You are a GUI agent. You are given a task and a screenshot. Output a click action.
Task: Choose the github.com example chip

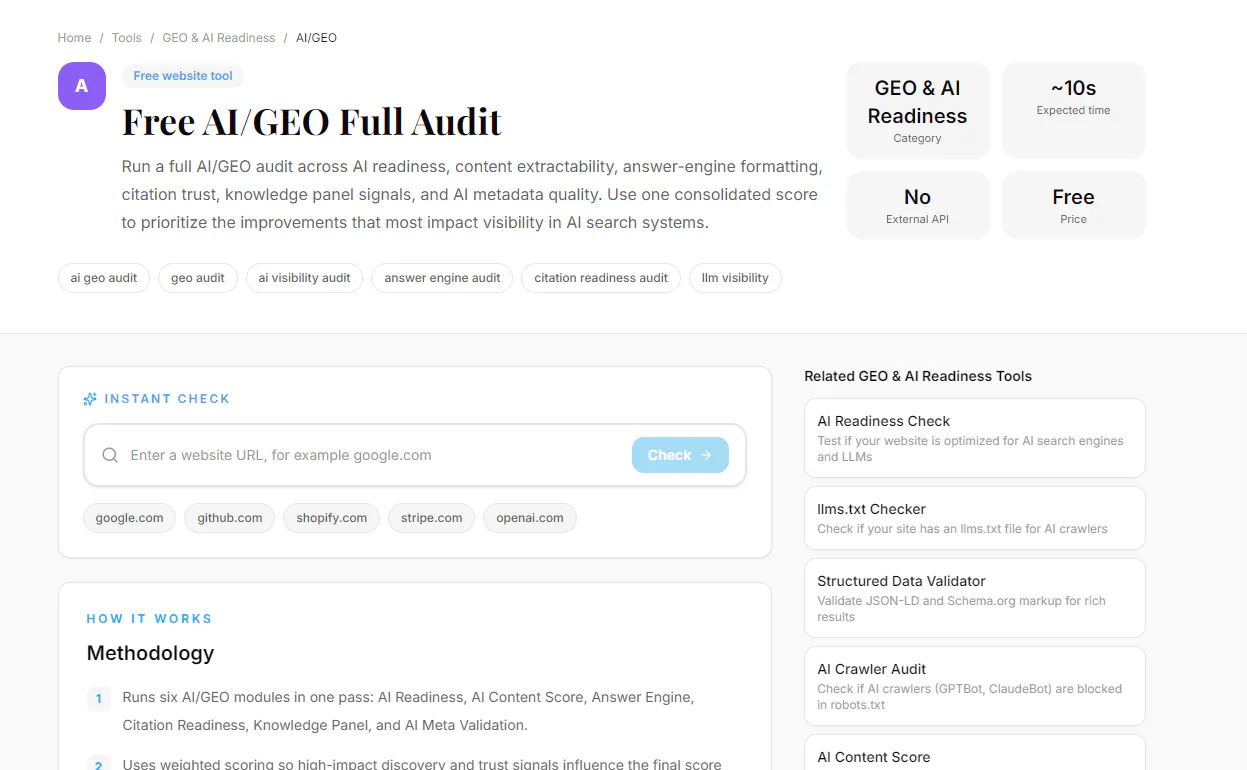point(230,518)
